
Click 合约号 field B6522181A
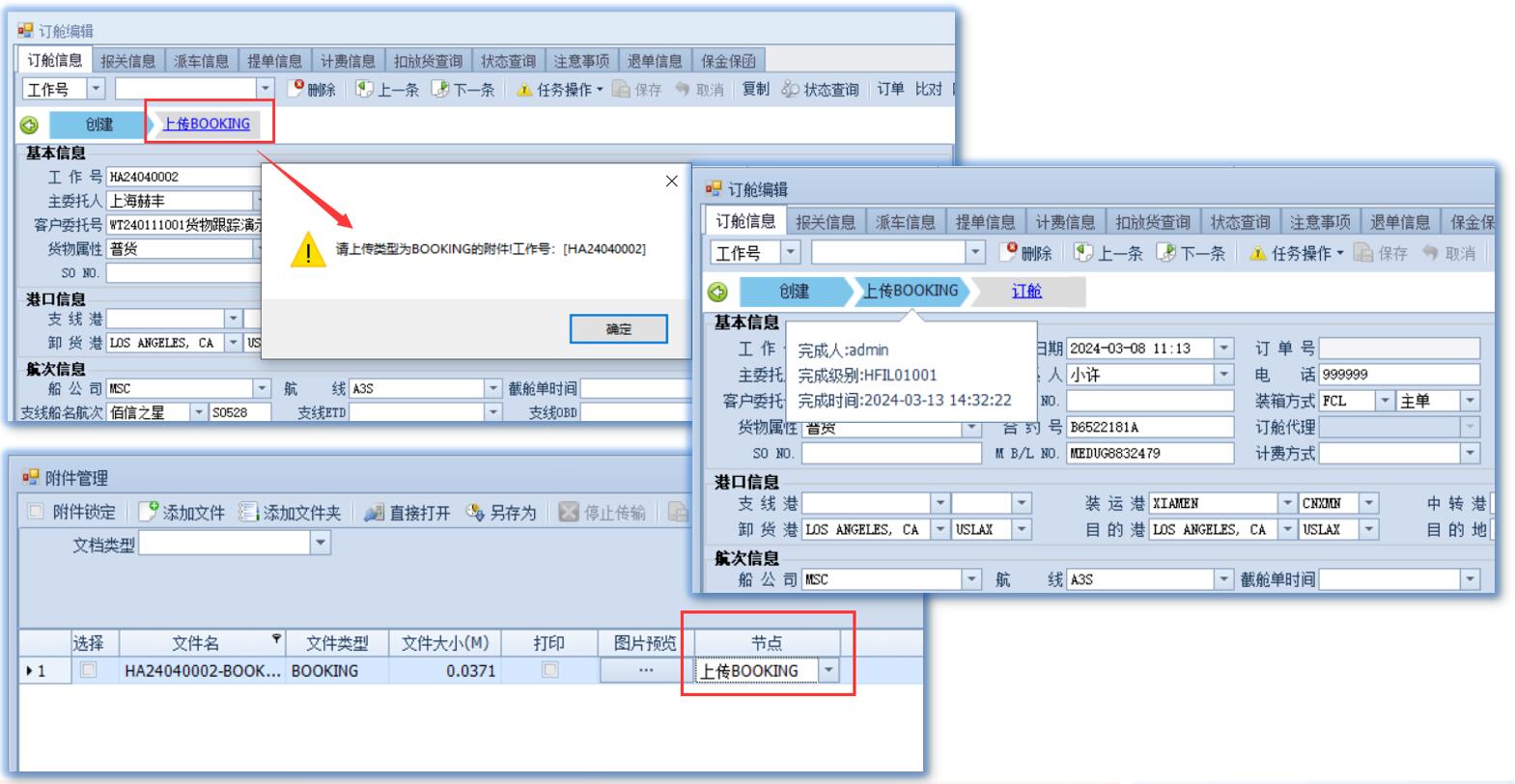(1150, 427)
